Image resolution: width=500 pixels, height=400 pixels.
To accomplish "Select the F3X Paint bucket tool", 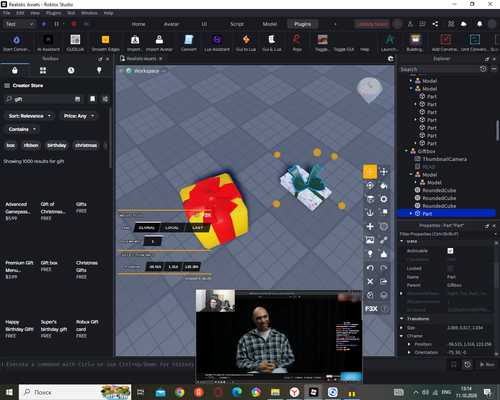I will [384, 185].
